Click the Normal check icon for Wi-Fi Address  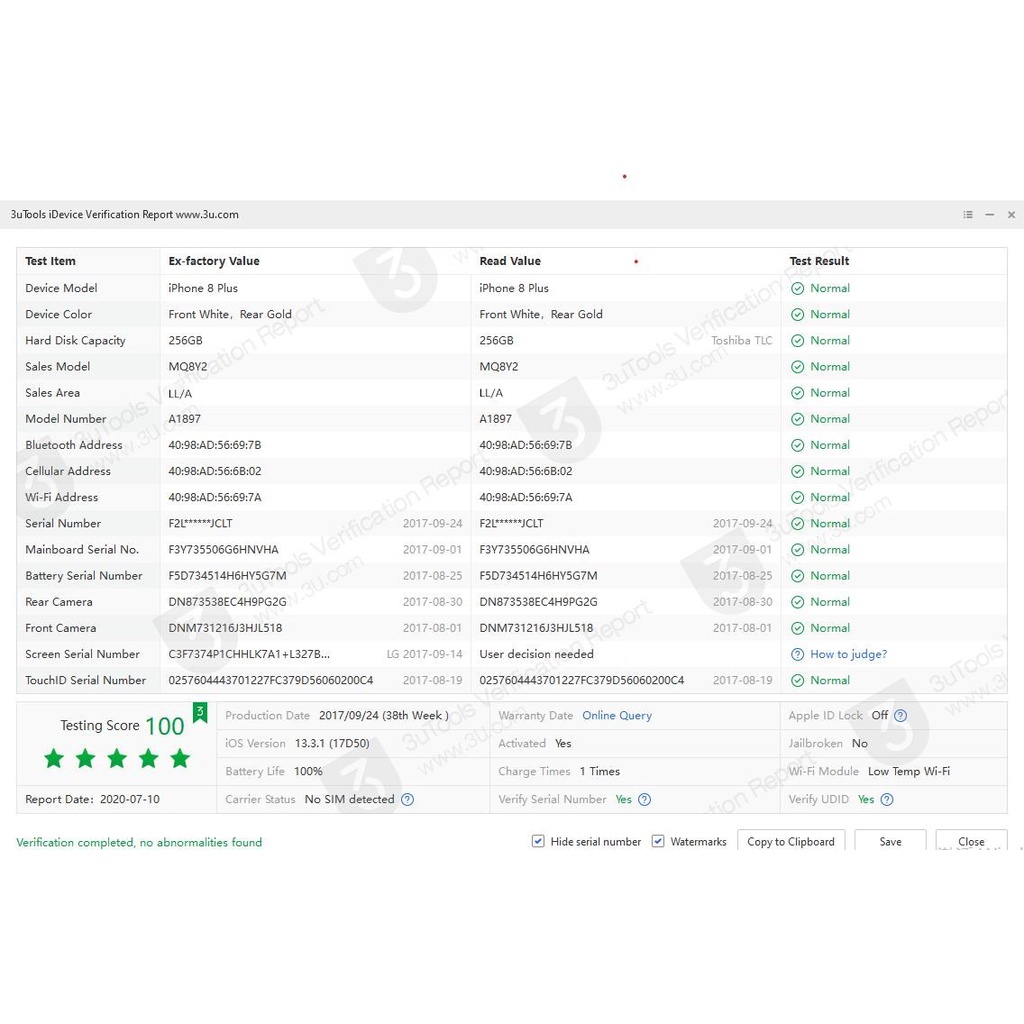point(797,498)
